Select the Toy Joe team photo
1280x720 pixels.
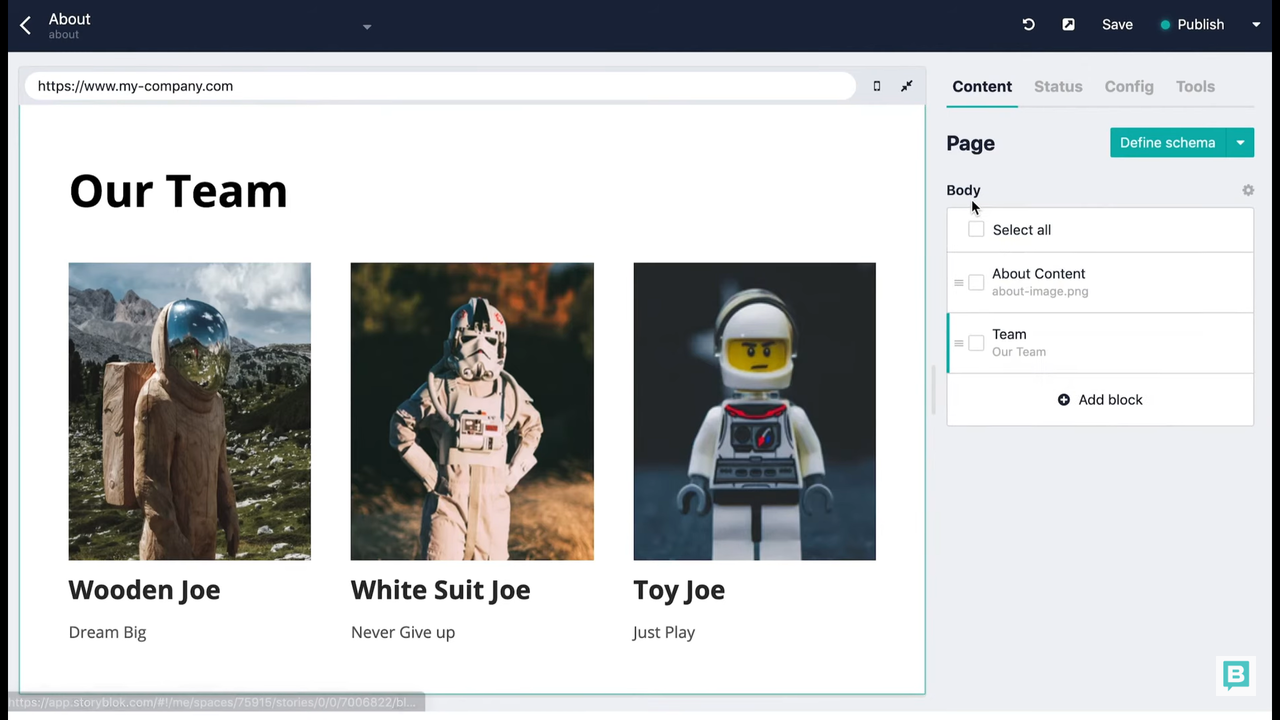754,411
